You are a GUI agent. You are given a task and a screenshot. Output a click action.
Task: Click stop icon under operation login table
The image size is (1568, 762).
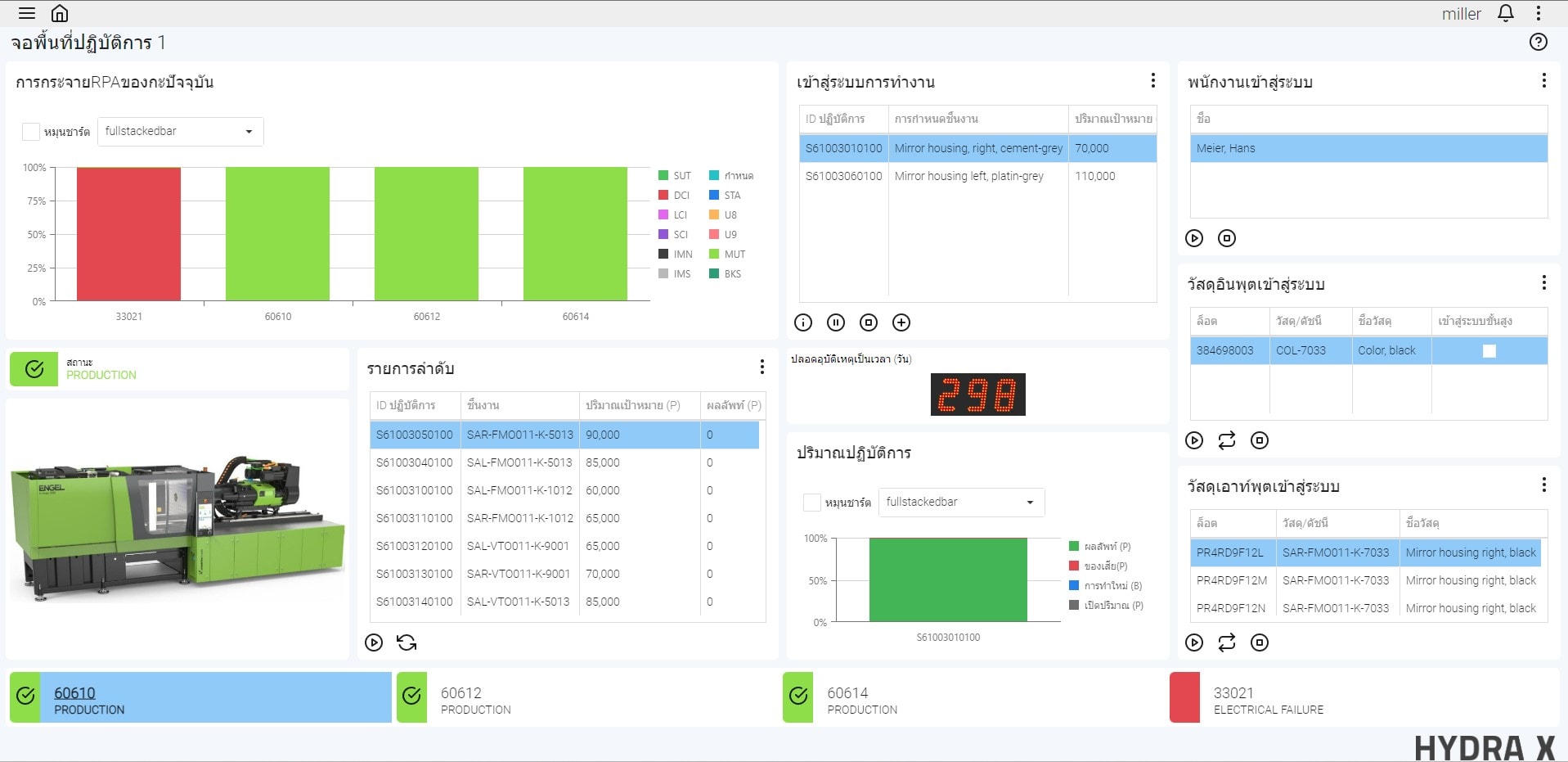click(x=869, y=322)
